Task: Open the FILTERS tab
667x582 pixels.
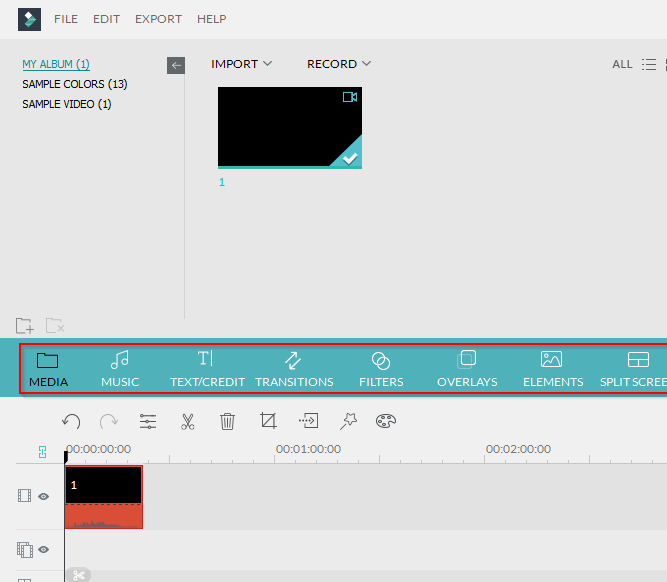Action: (x=381, y=369)
